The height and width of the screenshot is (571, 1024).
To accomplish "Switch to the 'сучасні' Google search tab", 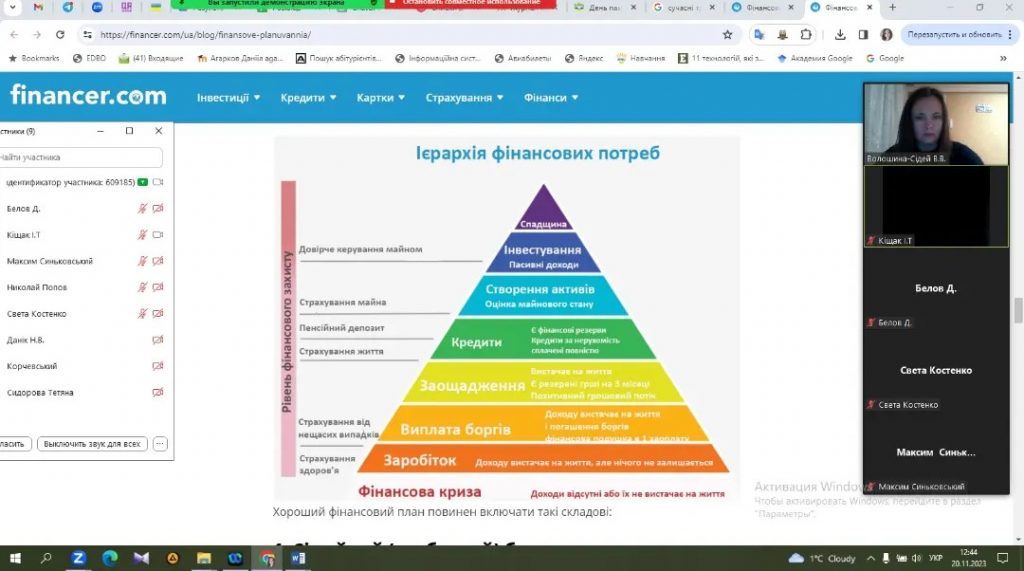I will point(687,7).
